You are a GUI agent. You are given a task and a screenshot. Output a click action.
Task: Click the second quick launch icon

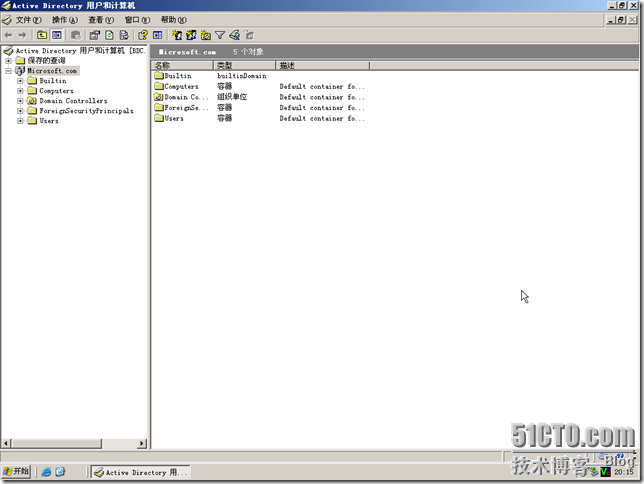pos(60,472)
